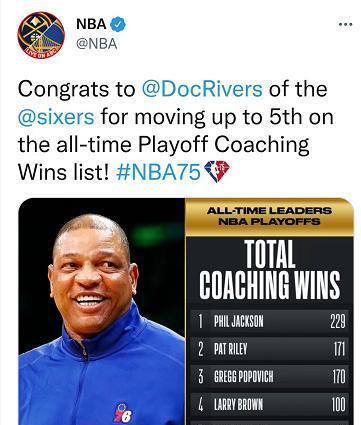Click the 229 wins figure
This screenshot has height=425, width=361.
click(x=338, y=322)
